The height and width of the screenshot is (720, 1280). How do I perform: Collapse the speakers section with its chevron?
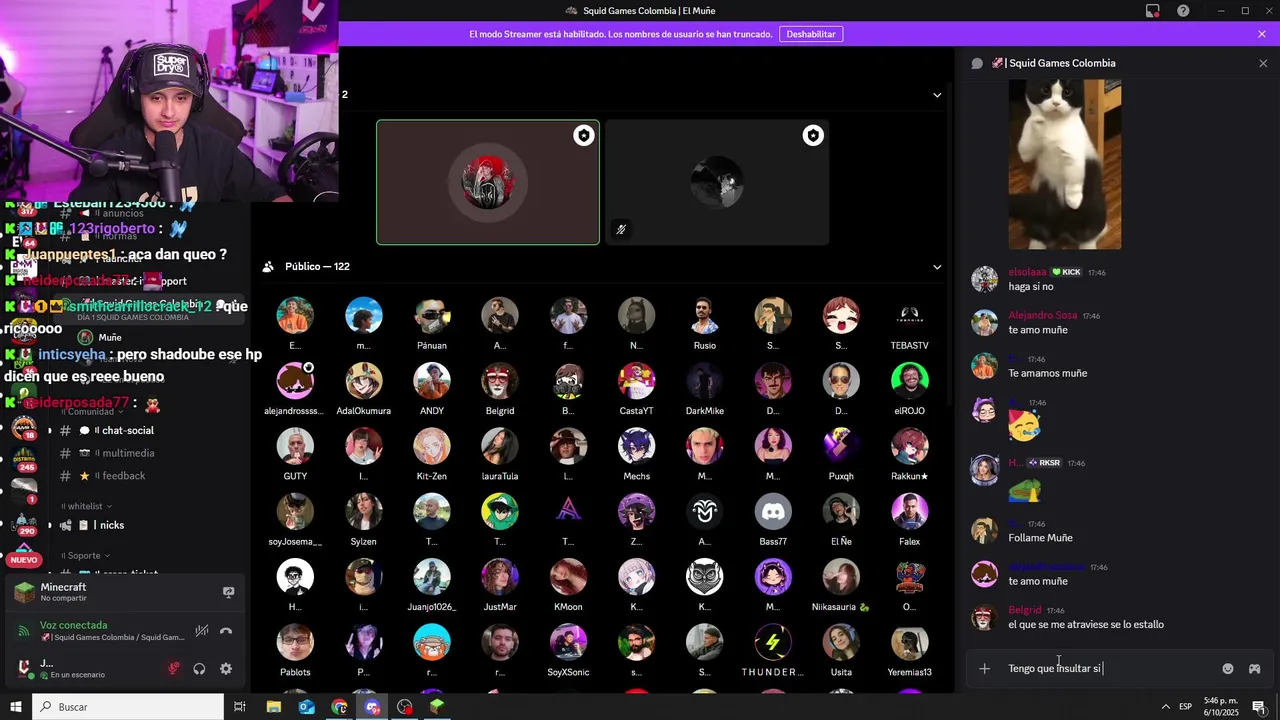point(937,95)
